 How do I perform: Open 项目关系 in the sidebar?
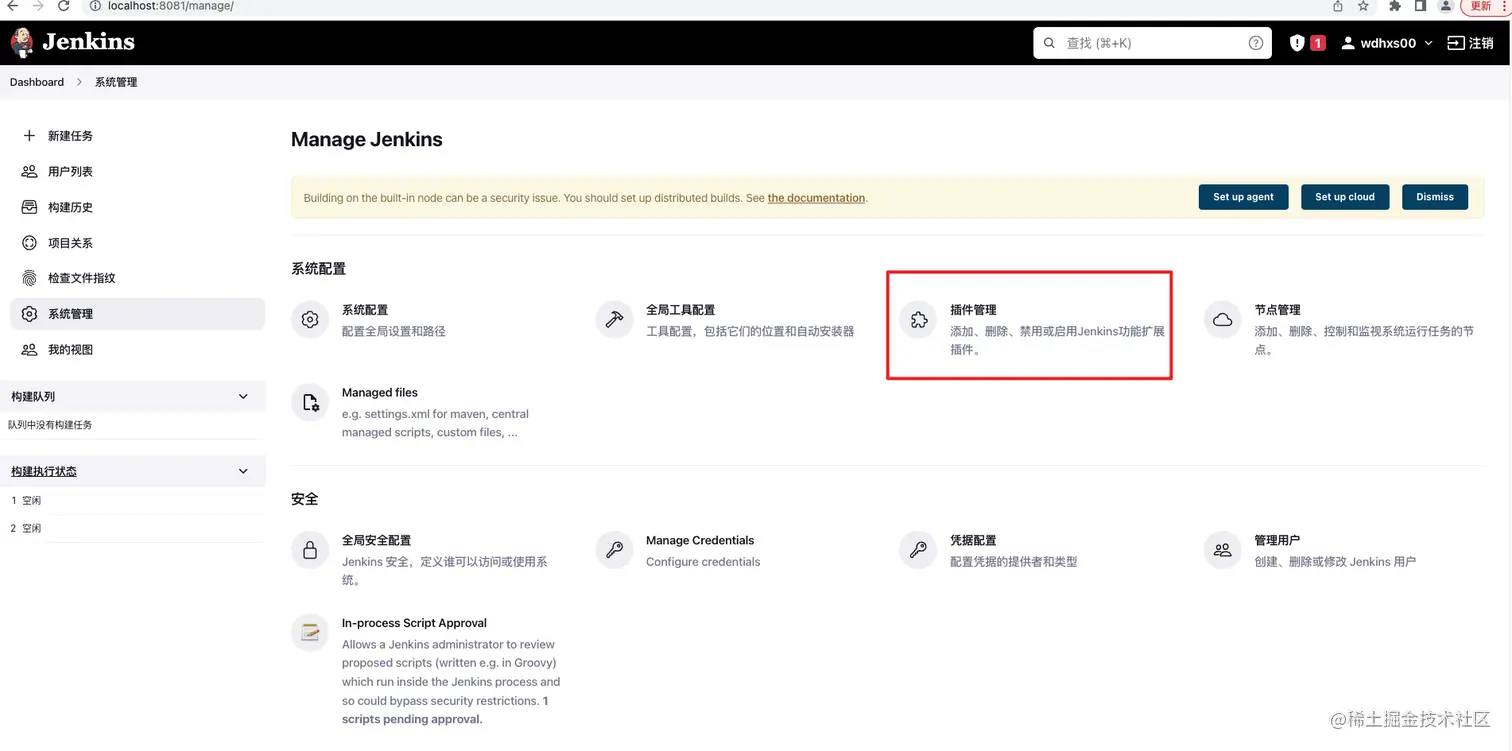coord(137,243)
